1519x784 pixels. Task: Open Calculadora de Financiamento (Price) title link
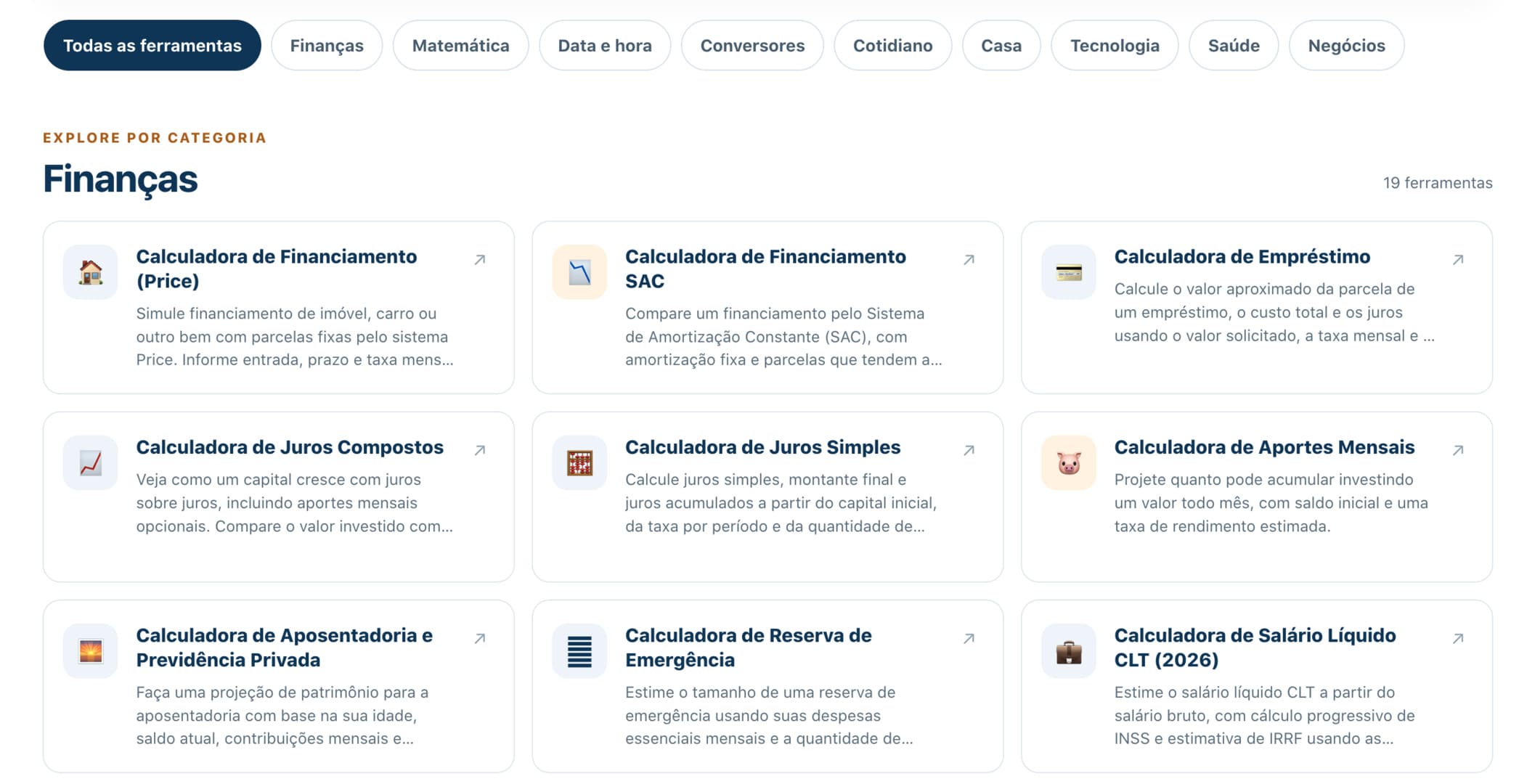(277, 269)
